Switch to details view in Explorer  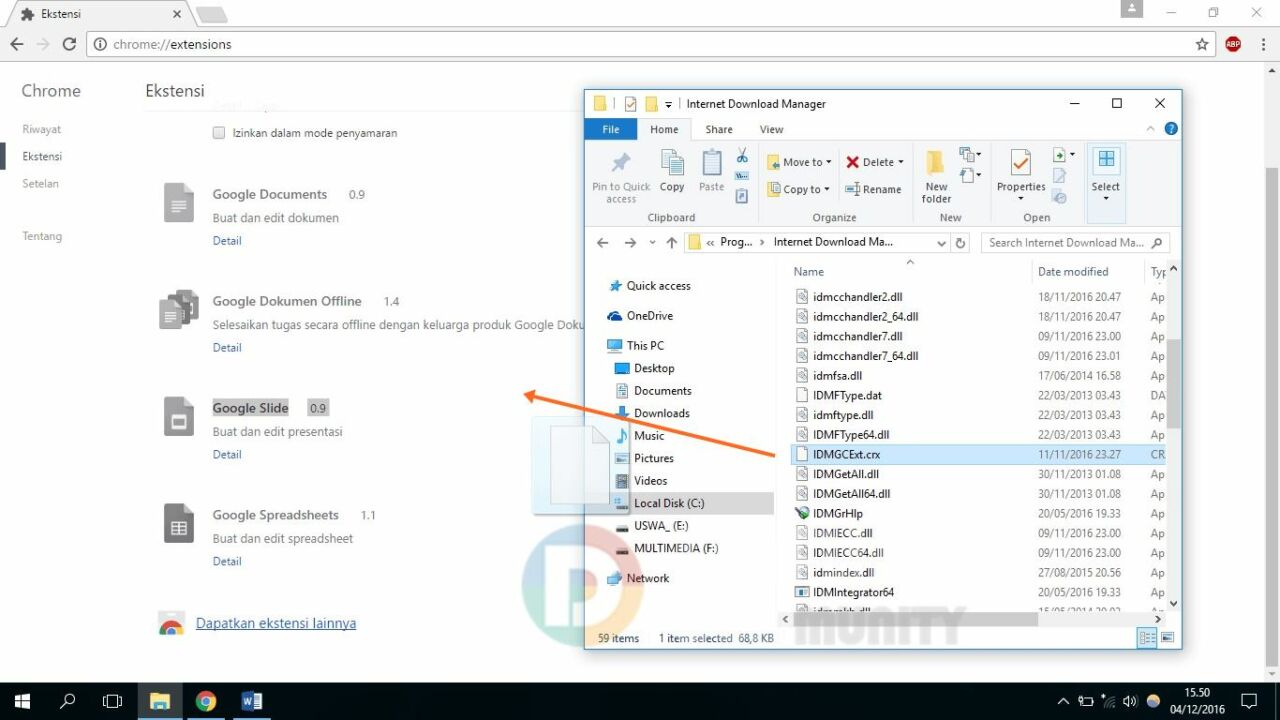pyautogui.click(x=1147, y=638)
